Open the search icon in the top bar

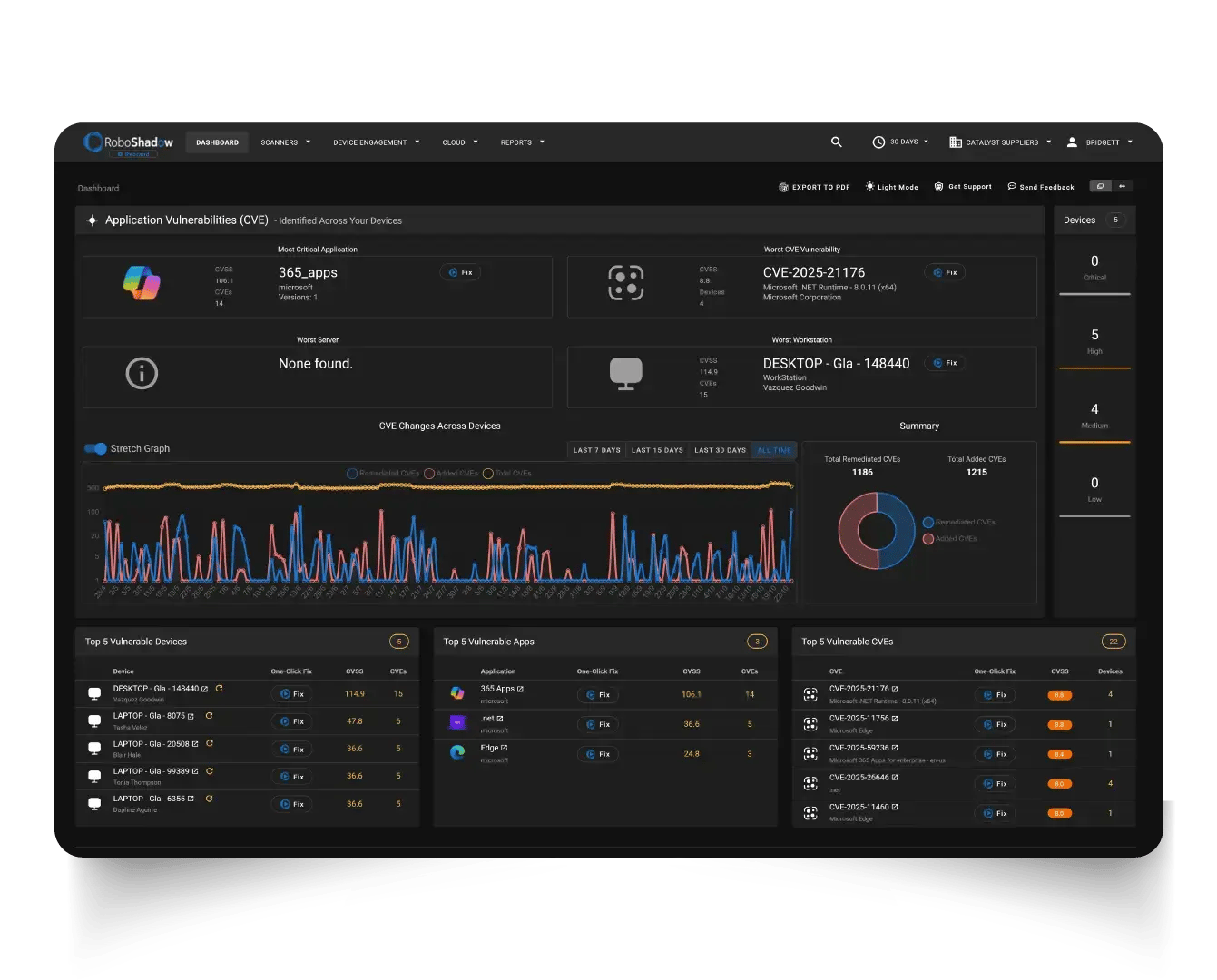(836, 142)
